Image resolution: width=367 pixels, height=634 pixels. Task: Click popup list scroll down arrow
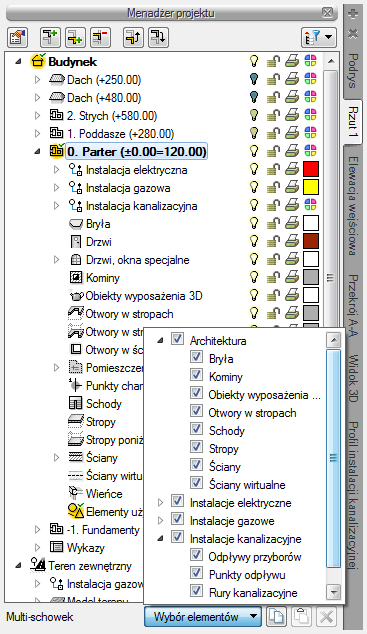(333, 592)
